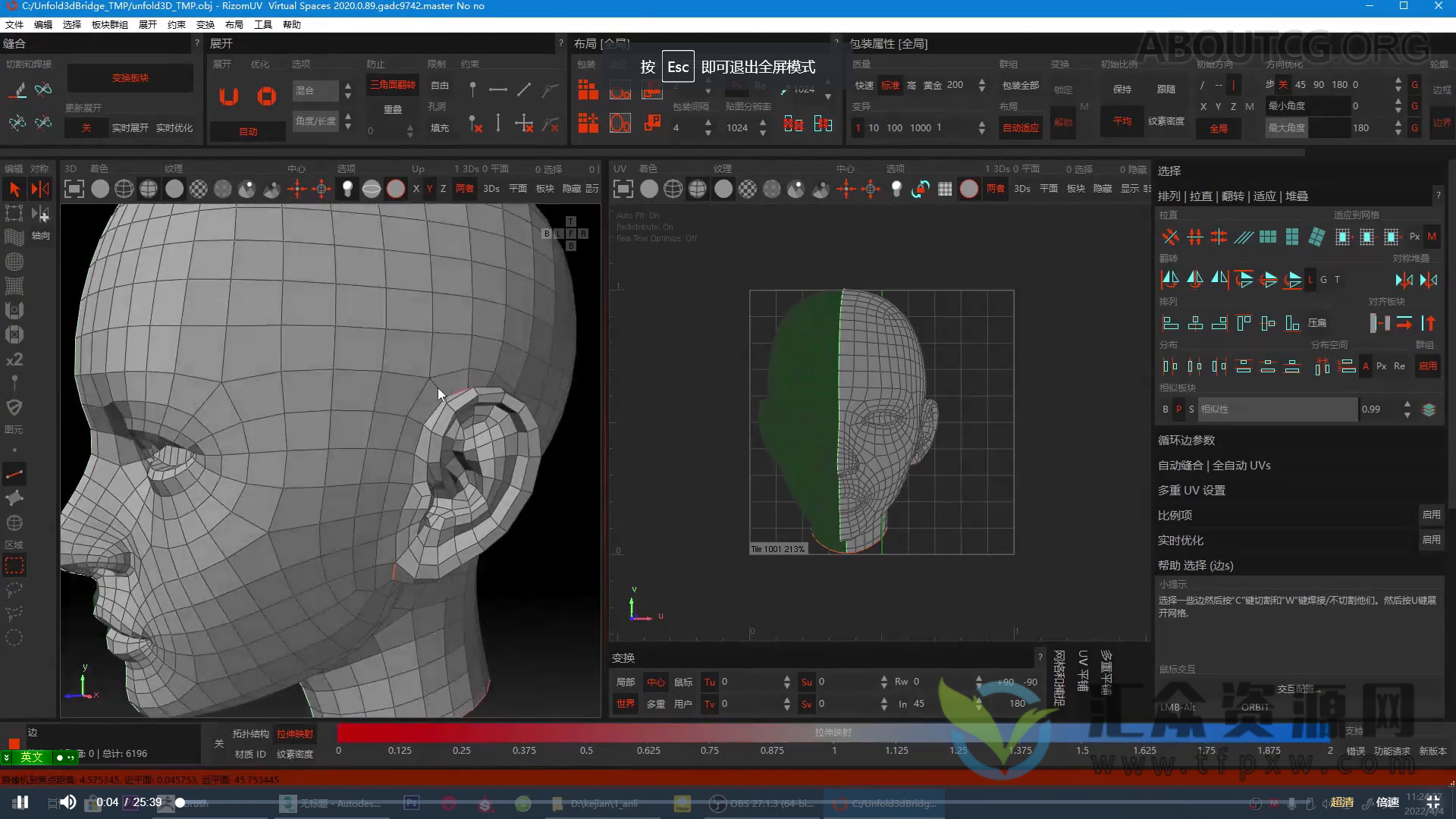1456x819 pixels.
Task: Open the 板块群组 menu
Action: [x=110, y=25]
